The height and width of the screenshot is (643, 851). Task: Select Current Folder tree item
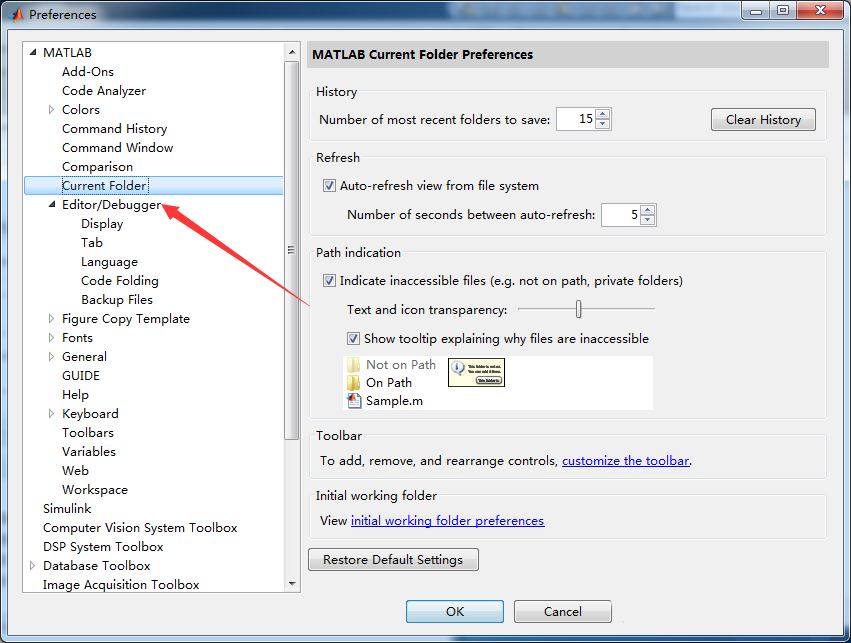[x=104, y=186]
